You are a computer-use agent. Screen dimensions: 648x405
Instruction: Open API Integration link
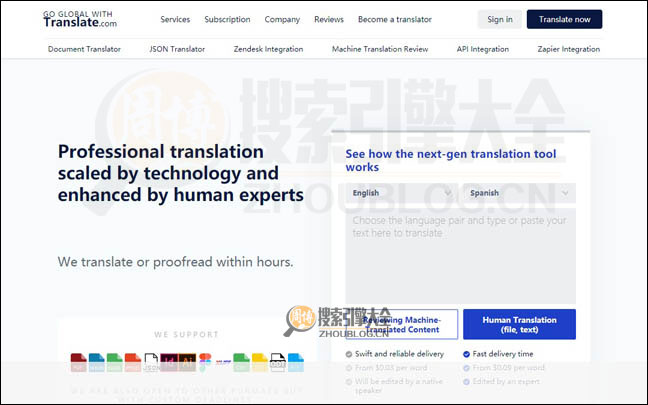click(x=483, y=49)
